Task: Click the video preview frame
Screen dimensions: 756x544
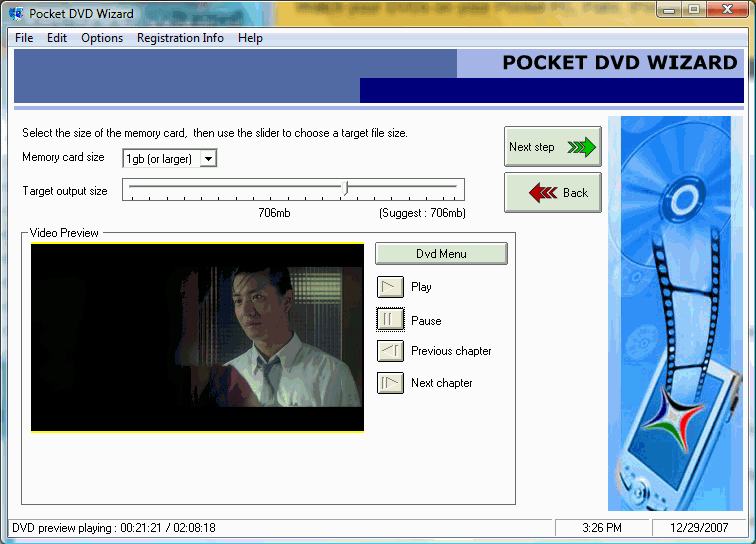Action: (x=197, y=338)
